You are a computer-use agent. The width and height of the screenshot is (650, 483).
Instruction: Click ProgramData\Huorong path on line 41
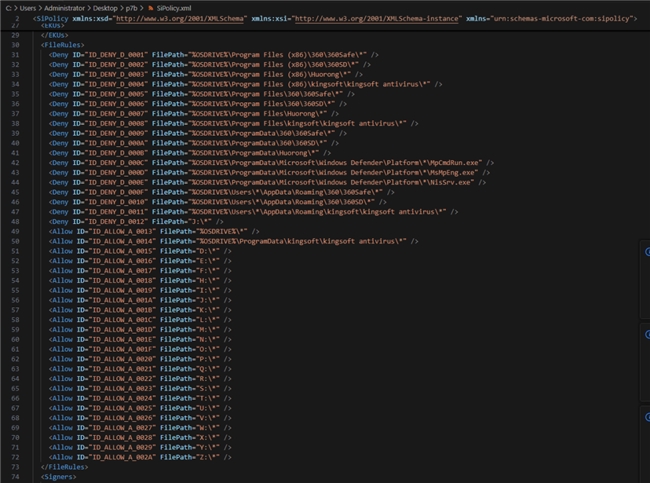click(x=254, y=153)
